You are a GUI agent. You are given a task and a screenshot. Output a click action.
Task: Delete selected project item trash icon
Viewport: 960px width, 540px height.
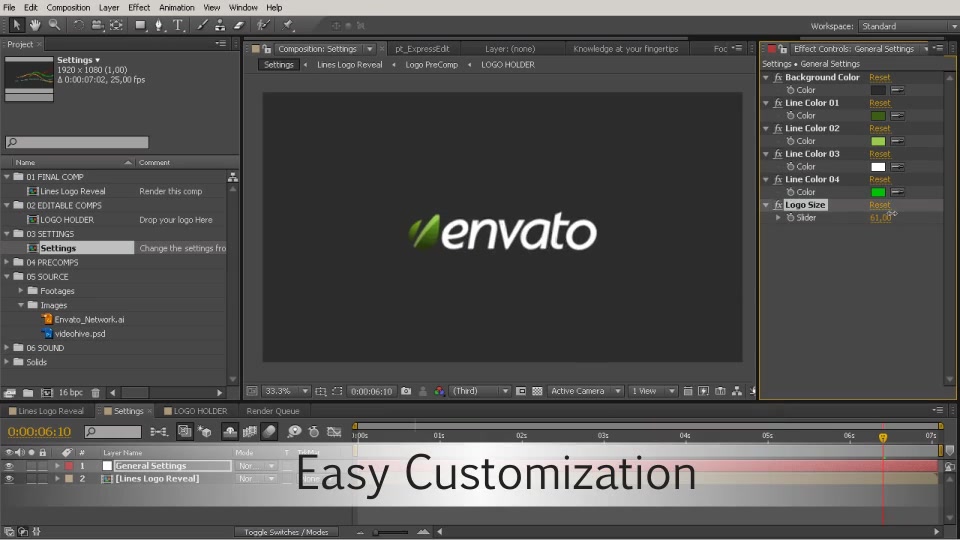[96, 392]
